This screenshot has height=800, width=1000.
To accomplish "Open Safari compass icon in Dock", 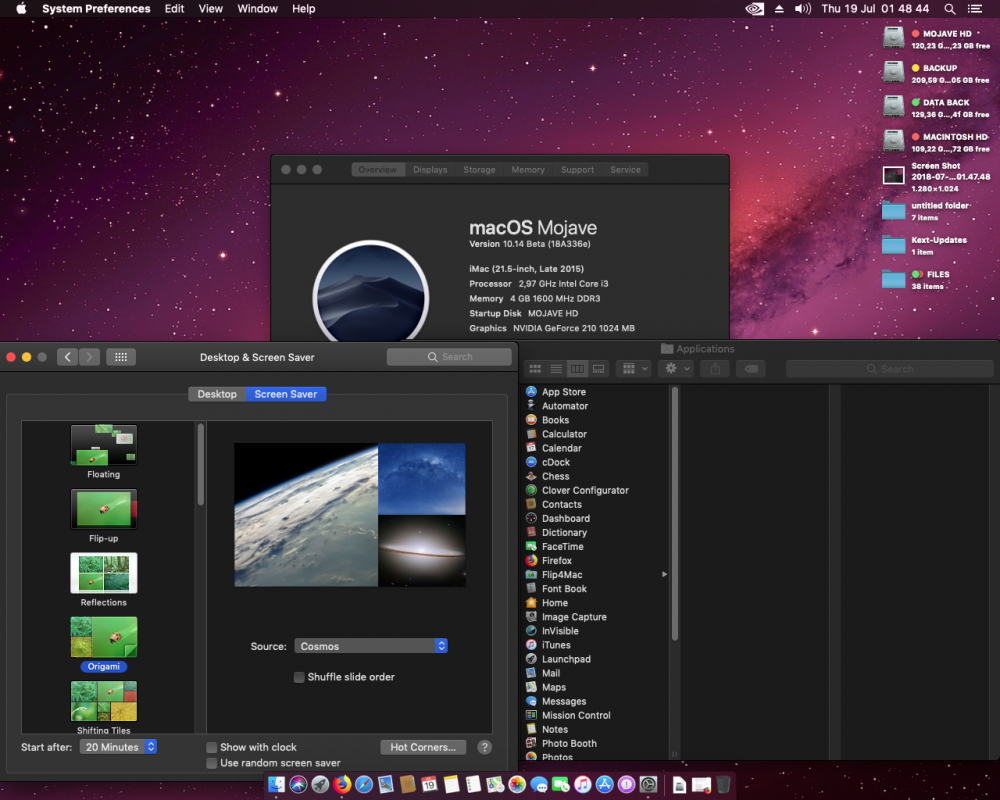I will pyautogui.click(x=364, y=784).
